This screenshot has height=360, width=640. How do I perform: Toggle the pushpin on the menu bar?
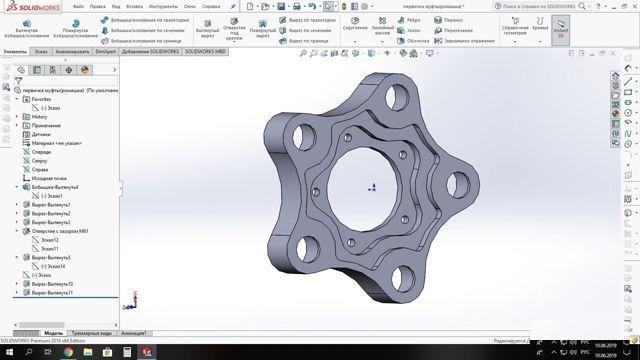(x=233, y=7)
